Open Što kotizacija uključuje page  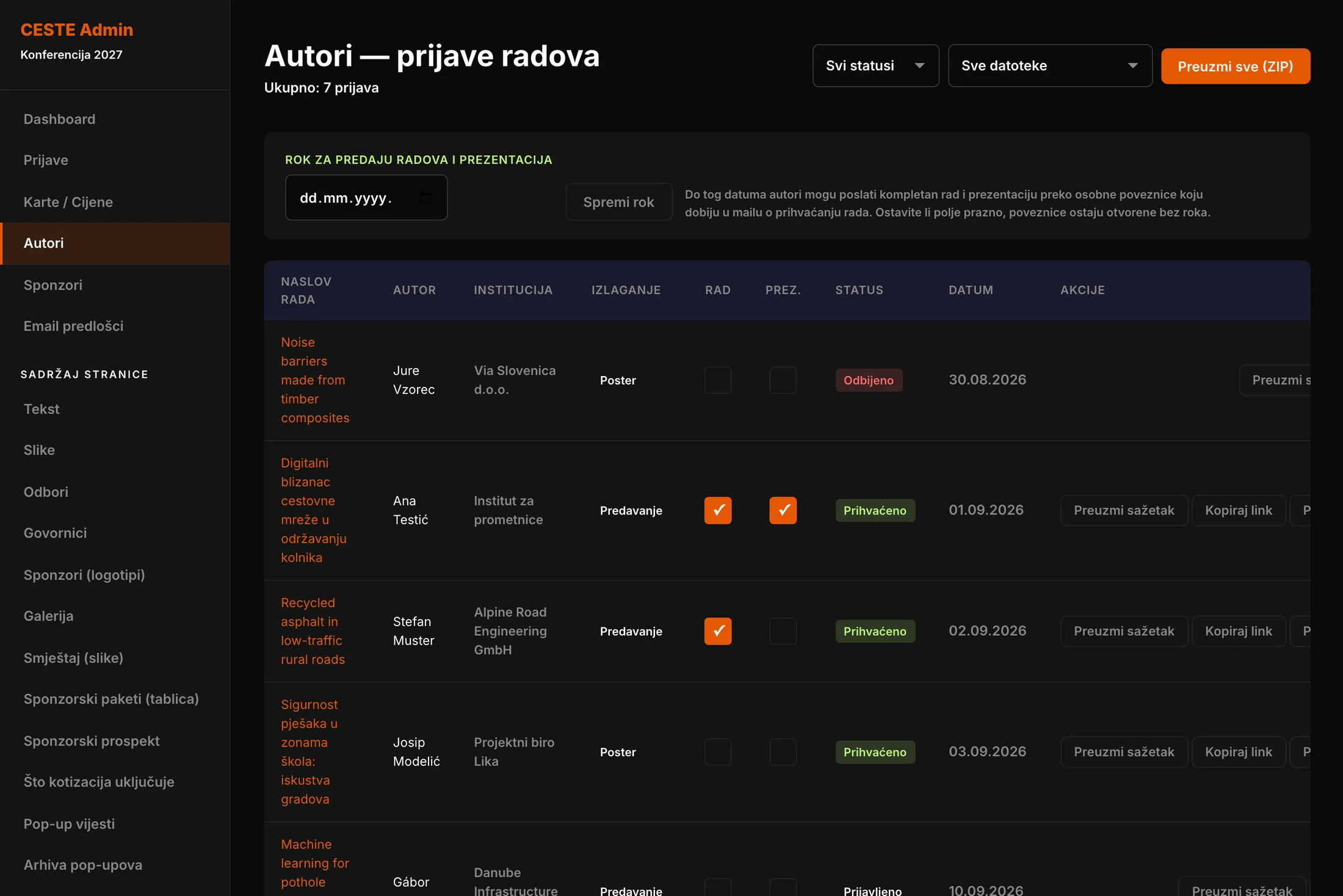(x=115, y=782)
